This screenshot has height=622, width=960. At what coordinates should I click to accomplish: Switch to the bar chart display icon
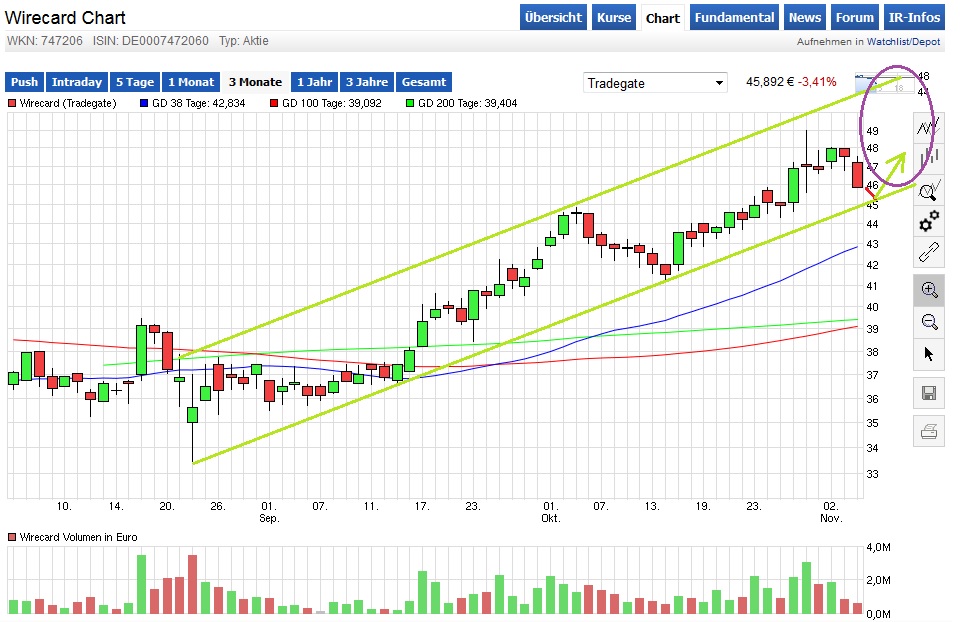pos(928,156)
